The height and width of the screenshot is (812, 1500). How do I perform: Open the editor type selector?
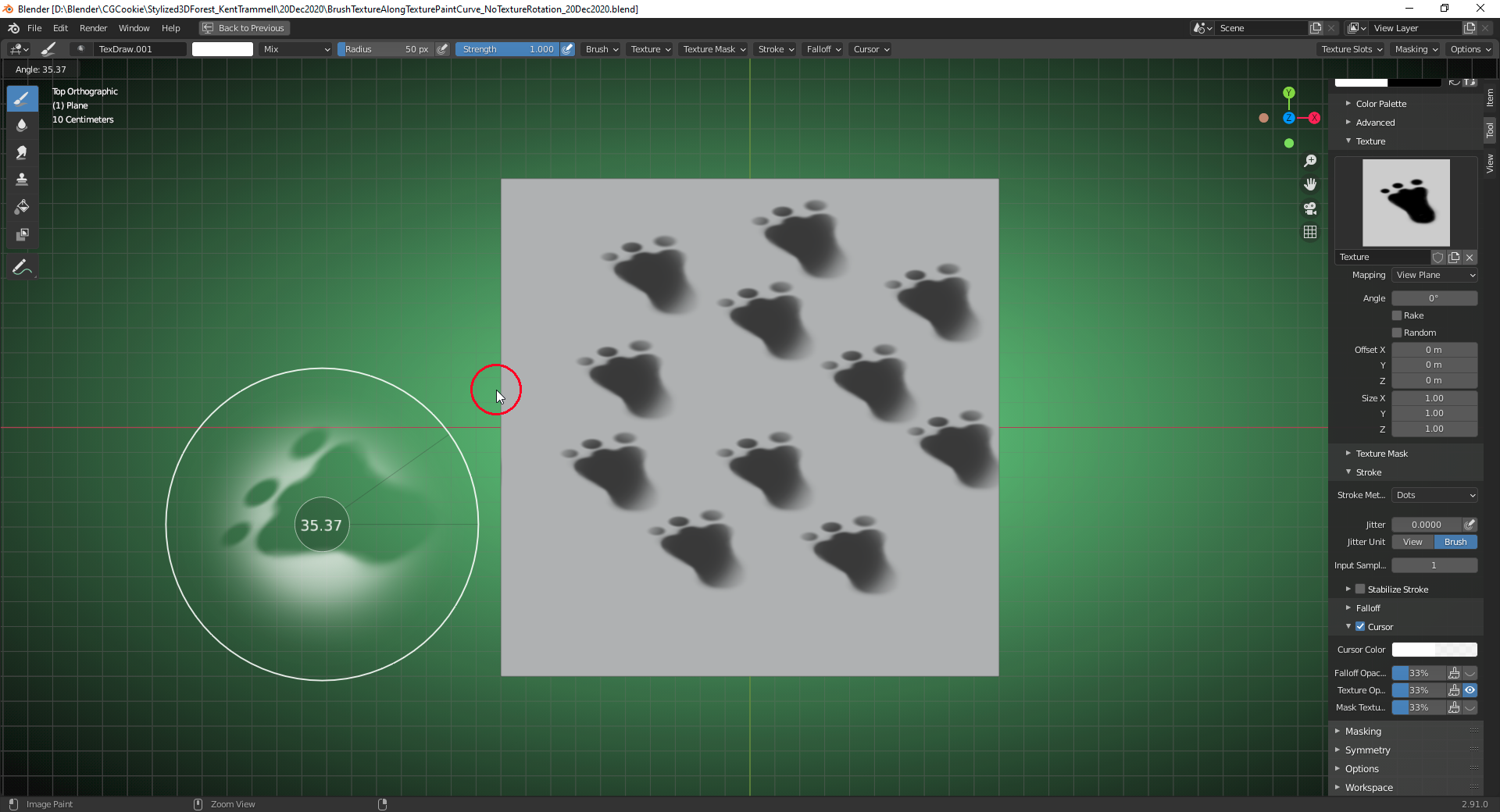(x=19, y=49)
